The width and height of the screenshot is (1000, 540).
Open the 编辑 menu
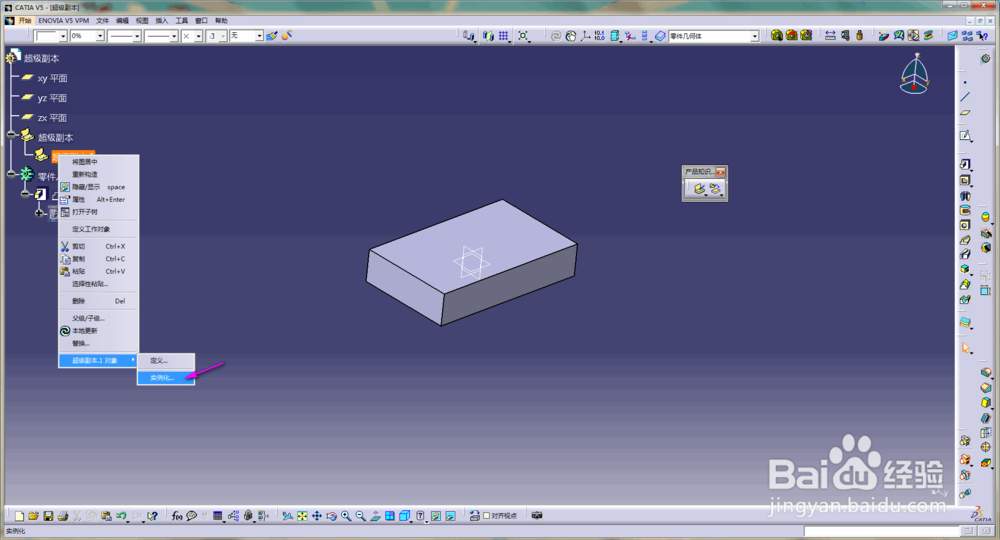122,20
